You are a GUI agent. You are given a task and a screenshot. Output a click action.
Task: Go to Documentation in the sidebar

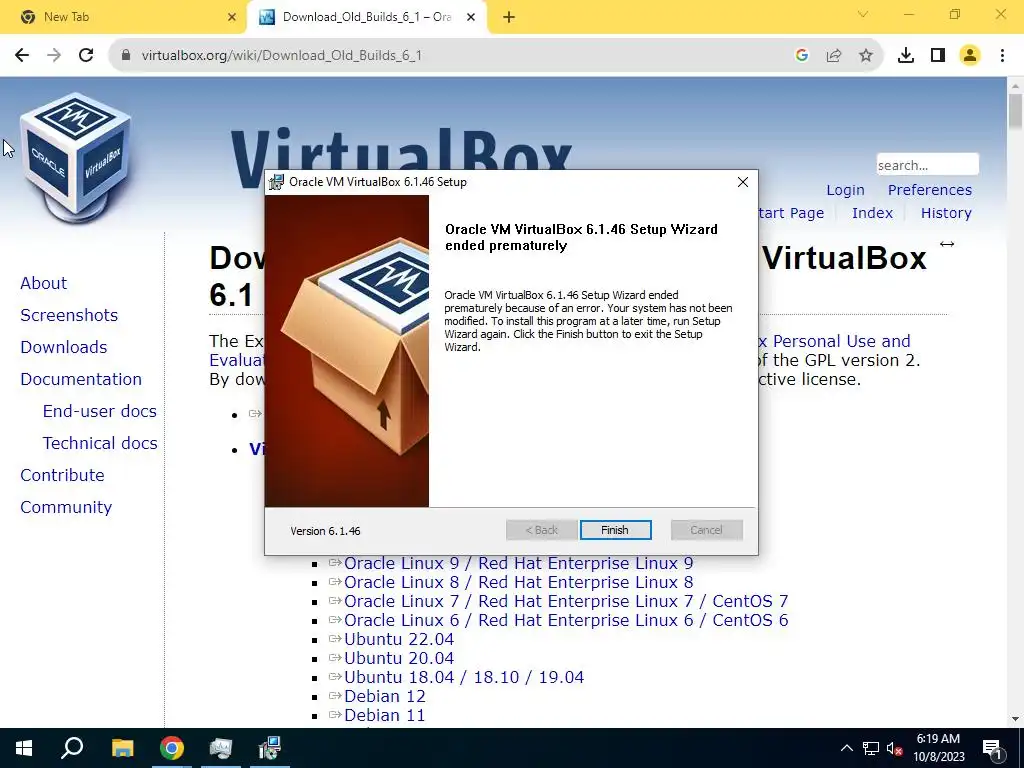coord(80,379)
